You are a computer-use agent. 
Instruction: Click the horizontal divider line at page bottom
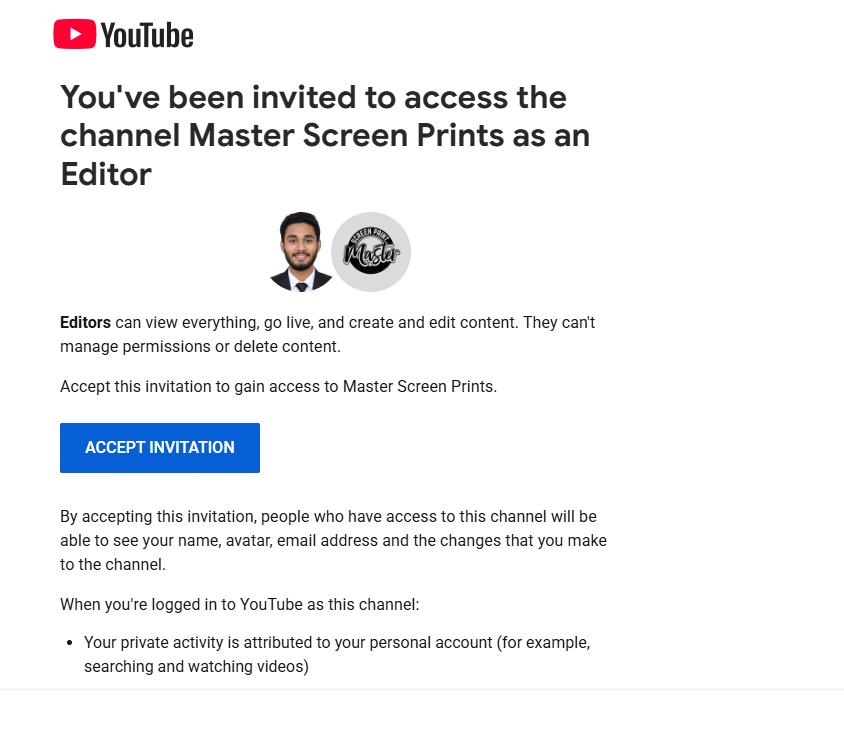(422, 689)
